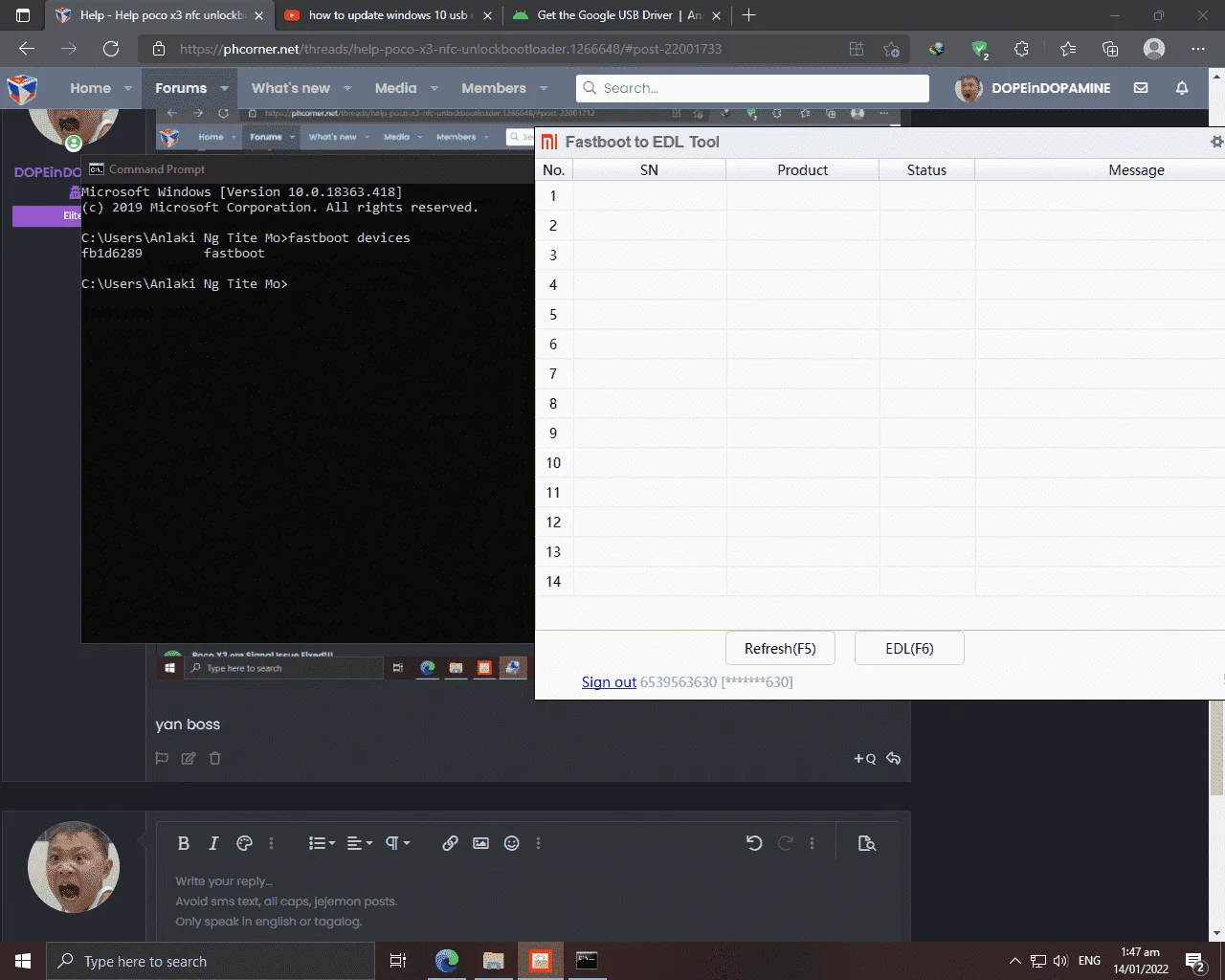Expand the What's new menu caret

tap(347, 88)
